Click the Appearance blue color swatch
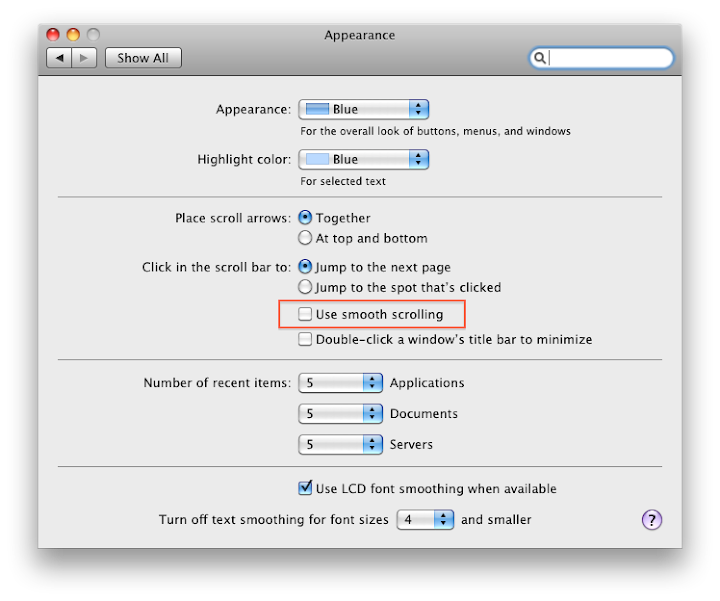This screenshot has height=601, width=720. click(317, 109)
